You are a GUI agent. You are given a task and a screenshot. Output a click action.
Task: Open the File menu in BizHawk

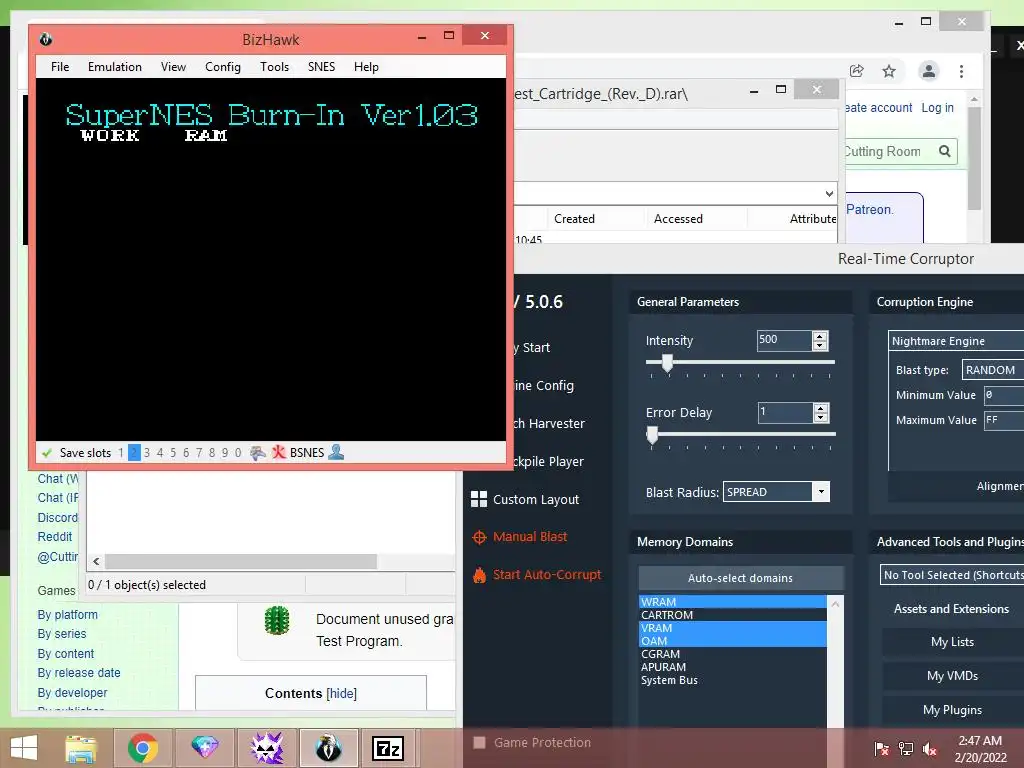pos(60,67)
